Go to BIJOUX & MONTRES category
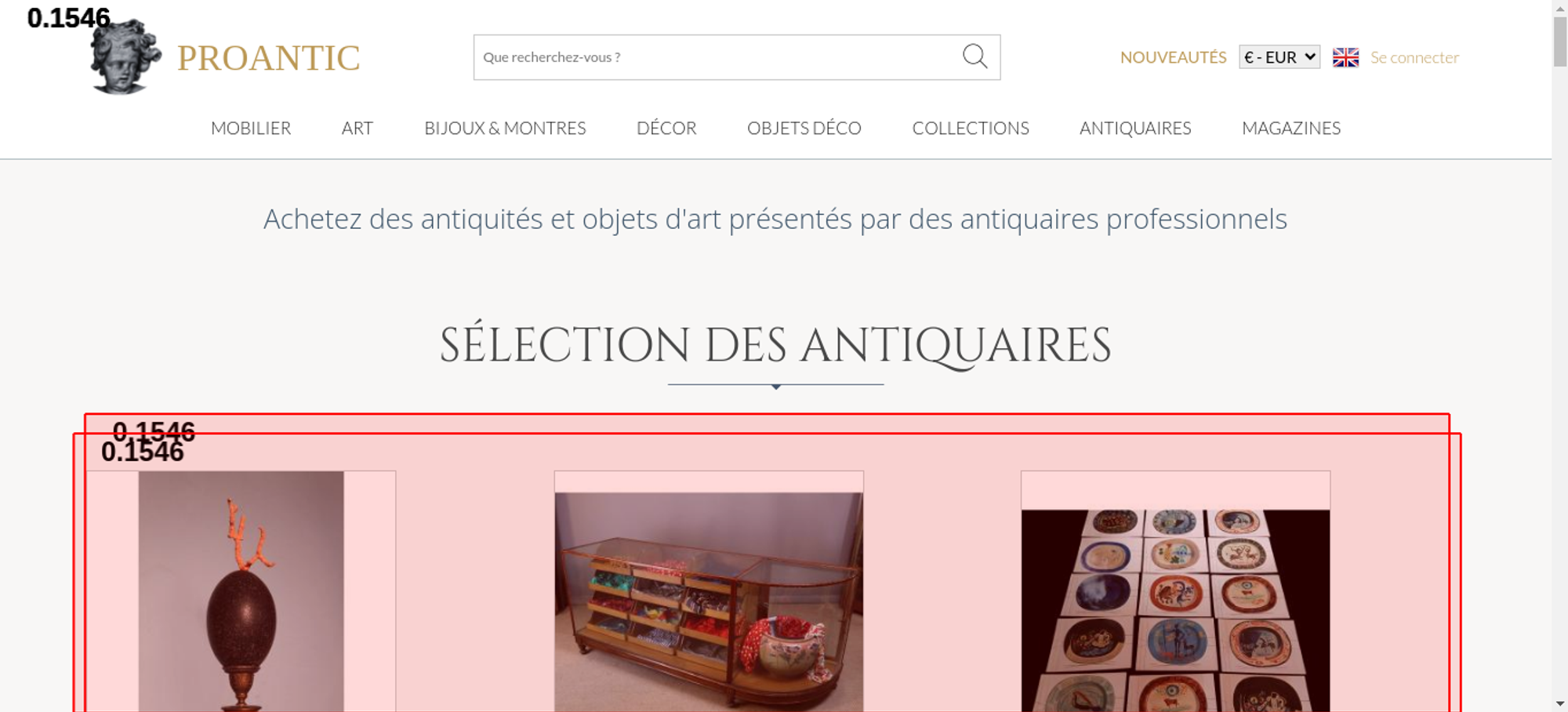Viewport: 1568px width, 712px height. pyautogui.click(x=505, y=128)
